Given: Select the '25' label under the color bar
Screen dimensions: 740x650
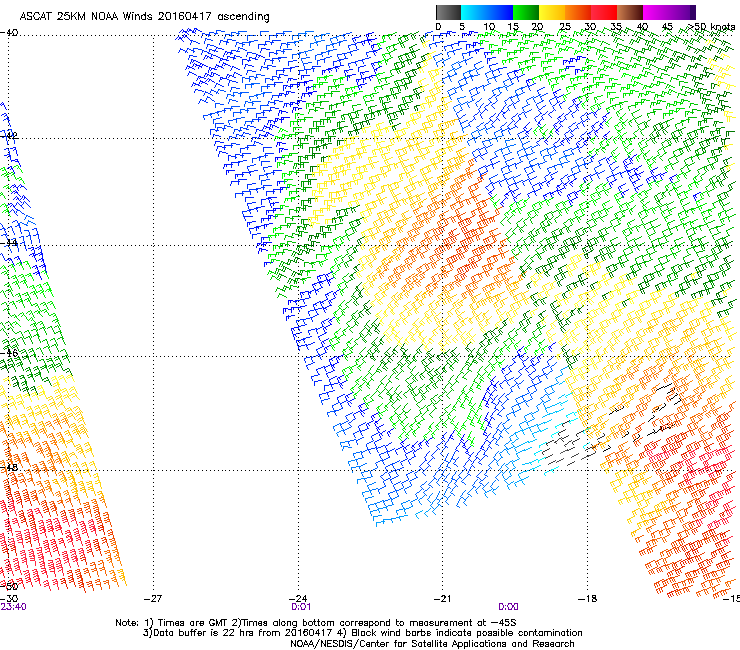Looking at the screenshot, I should [565, 27].
